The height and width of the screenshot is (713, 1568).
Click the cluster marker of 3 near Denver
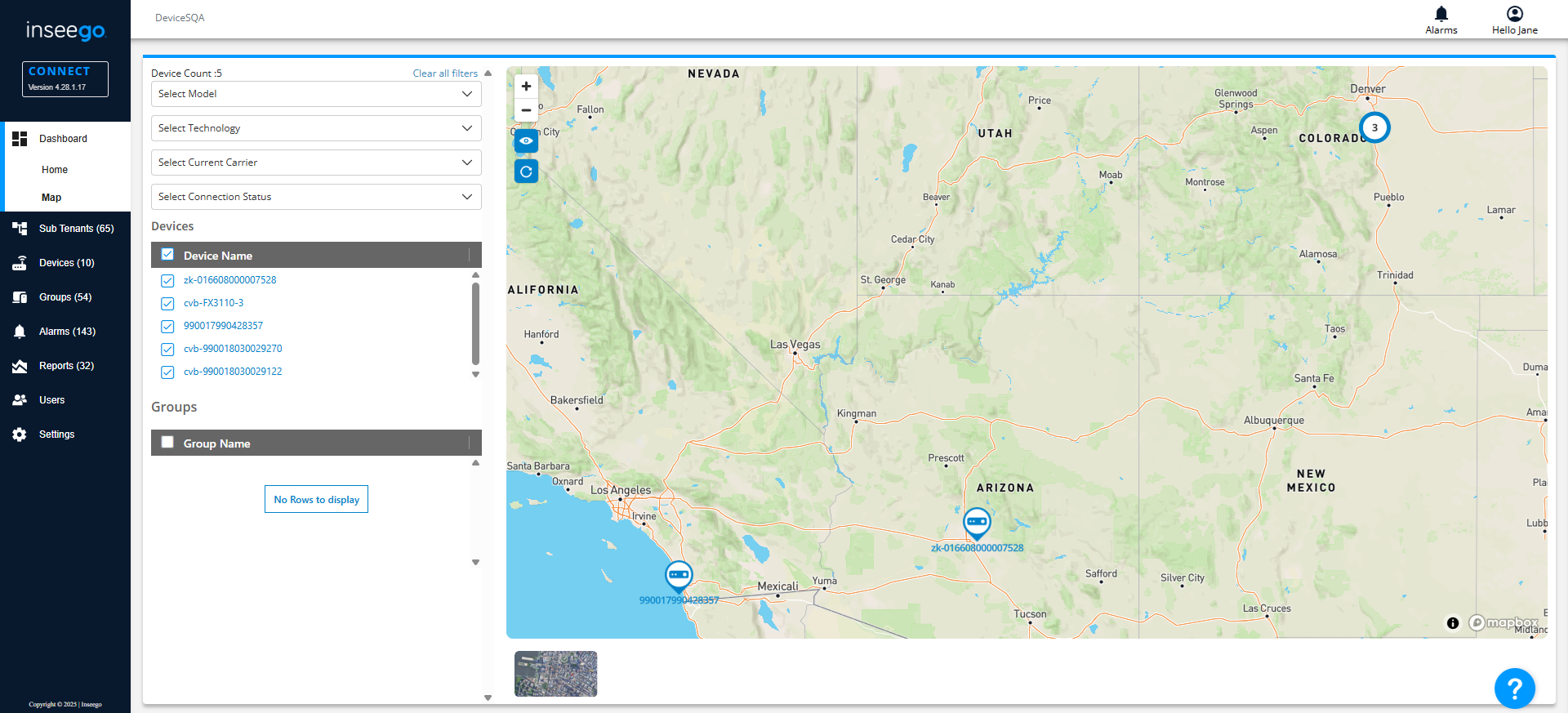(1374, 127)
